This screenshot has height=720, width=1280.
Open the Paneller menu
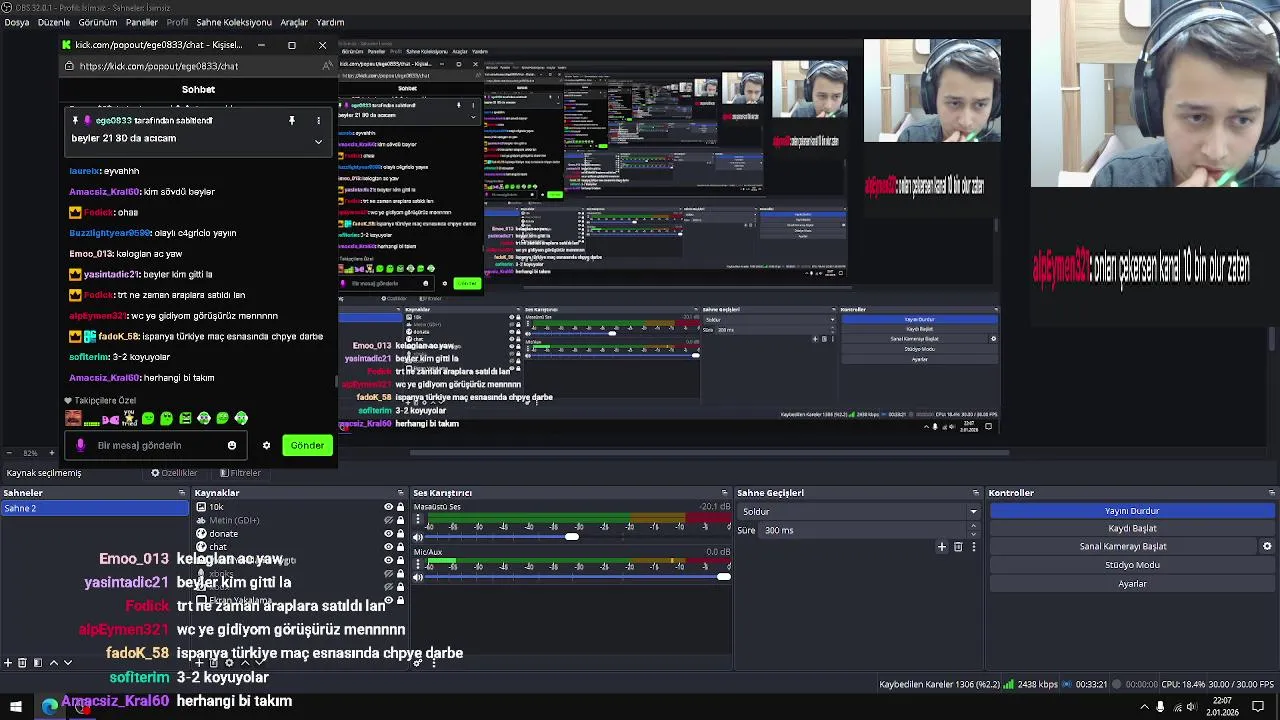(141, 22)
